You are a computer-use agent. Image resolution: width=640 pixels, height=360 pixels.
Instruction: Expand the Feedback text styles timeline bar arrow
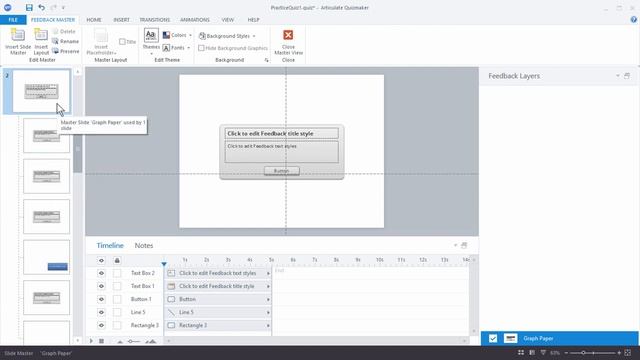click(x=268, y=273)
